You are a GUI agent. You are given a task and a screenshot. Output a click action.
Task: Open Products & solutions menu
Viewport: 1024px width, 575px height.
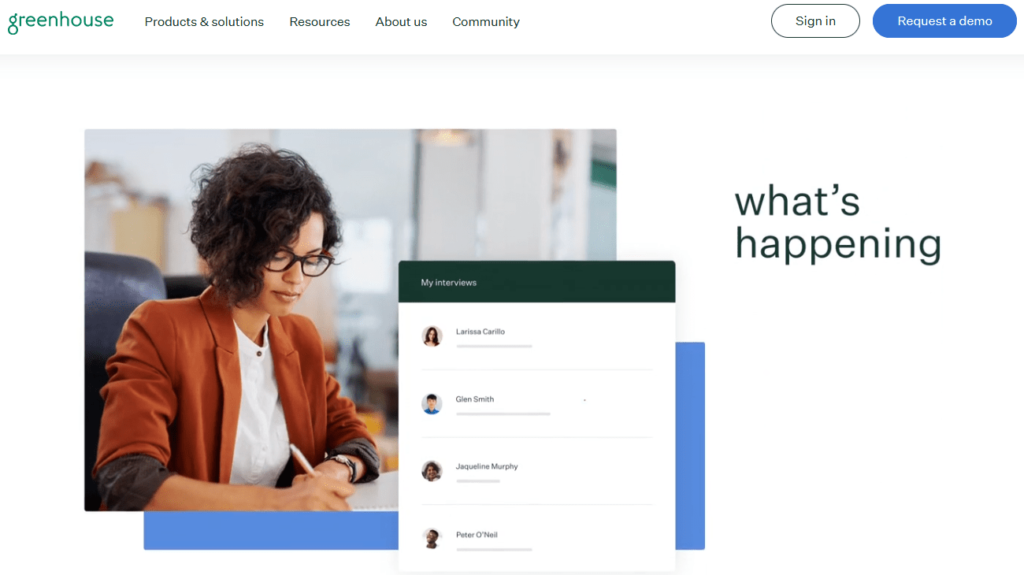tap(204, 22)
